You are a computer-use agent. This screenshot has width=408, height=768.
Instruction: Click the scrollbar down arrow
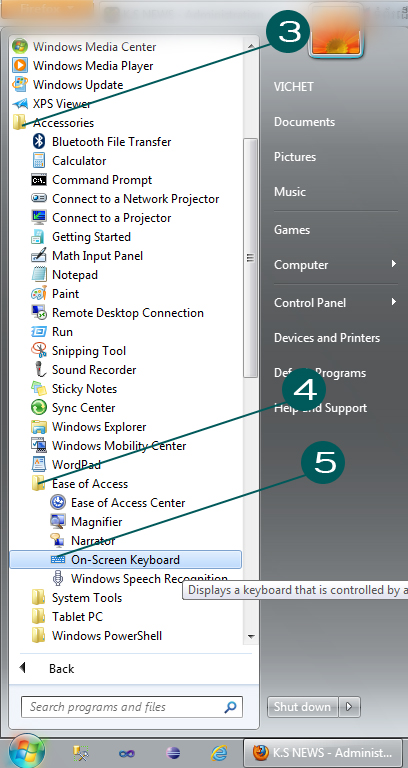click(x=251, y=636)
